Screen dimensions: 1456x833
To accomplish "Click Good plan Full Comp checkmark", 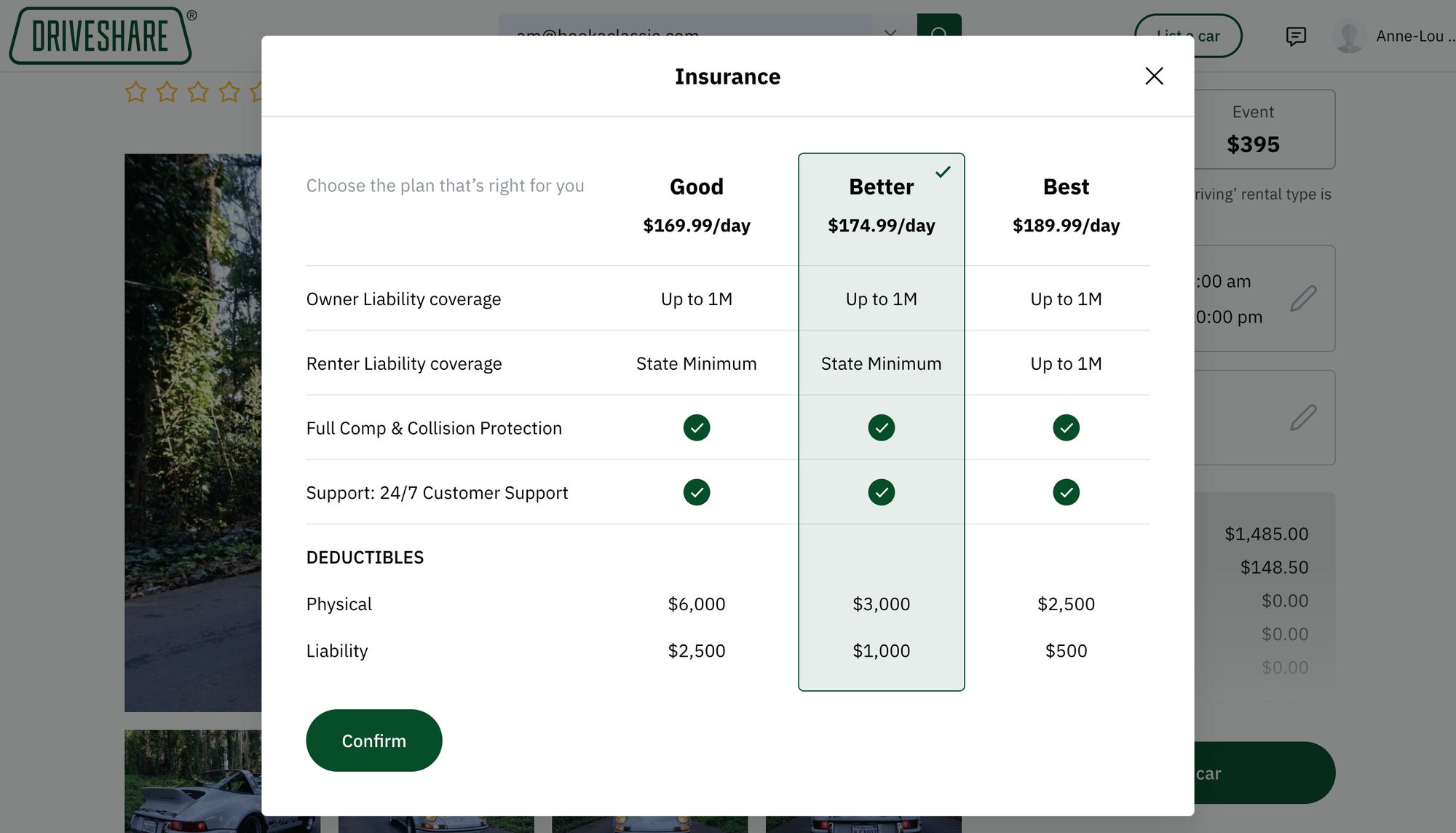I will pyautogui.click(x=696, y=427).
